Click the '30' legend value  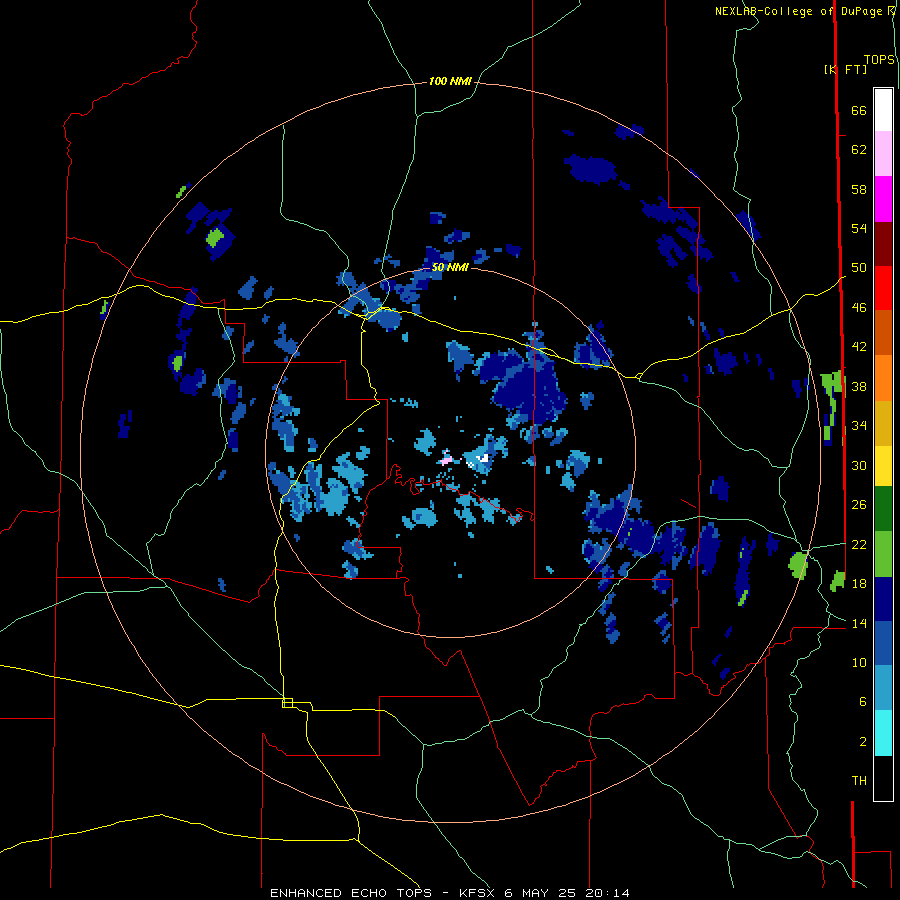coord(859,465)
